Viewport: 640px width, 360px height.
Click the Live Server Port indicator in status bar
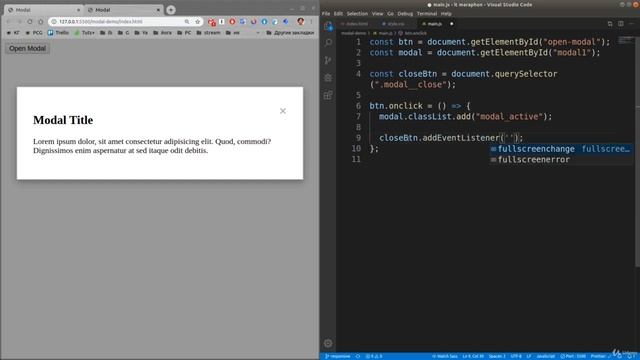pyautogui.click(x=573, y=356)
